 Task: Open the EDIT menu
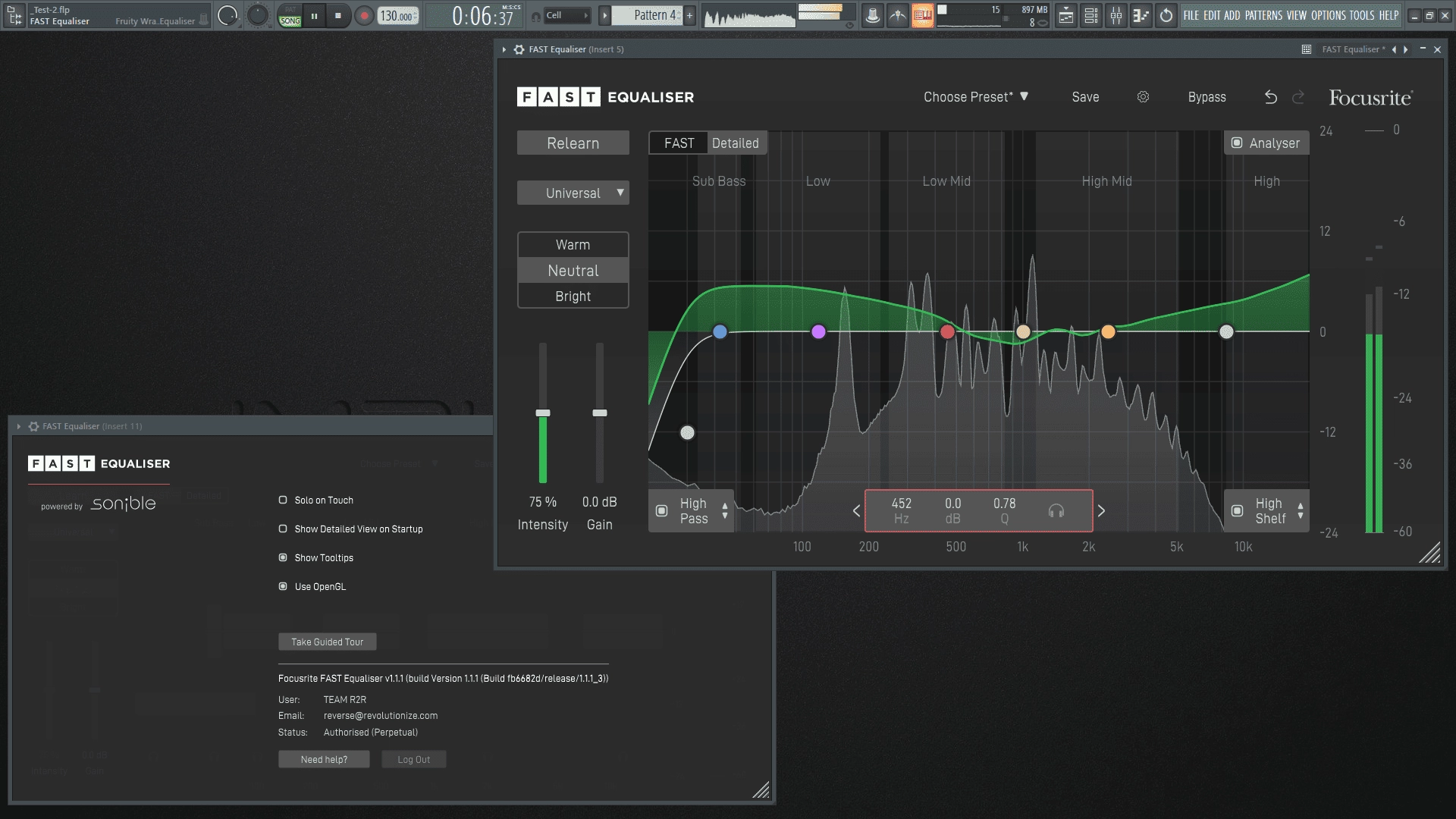point(1212,15)
